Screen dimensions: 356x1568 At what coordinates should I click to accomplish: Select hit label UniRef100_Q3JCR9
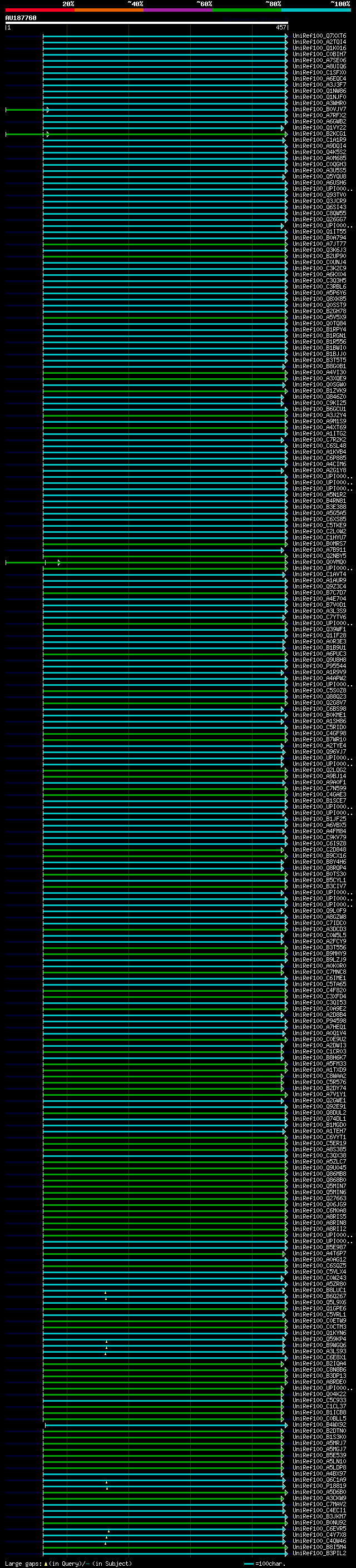coord(319,201)
